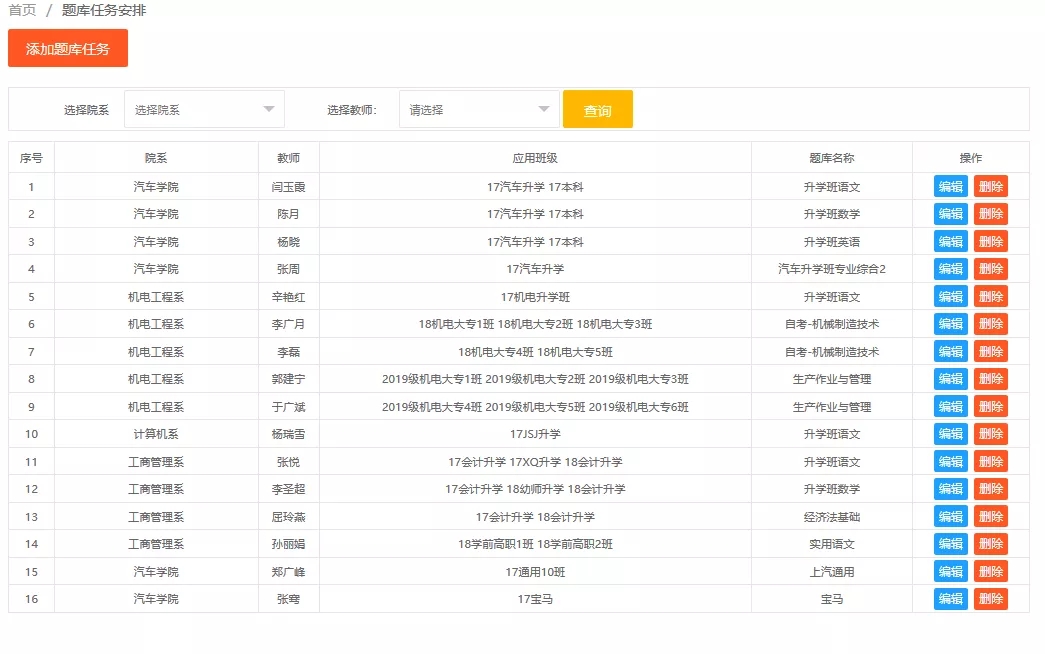Click the 应用班级 column header

coord(535,158)
